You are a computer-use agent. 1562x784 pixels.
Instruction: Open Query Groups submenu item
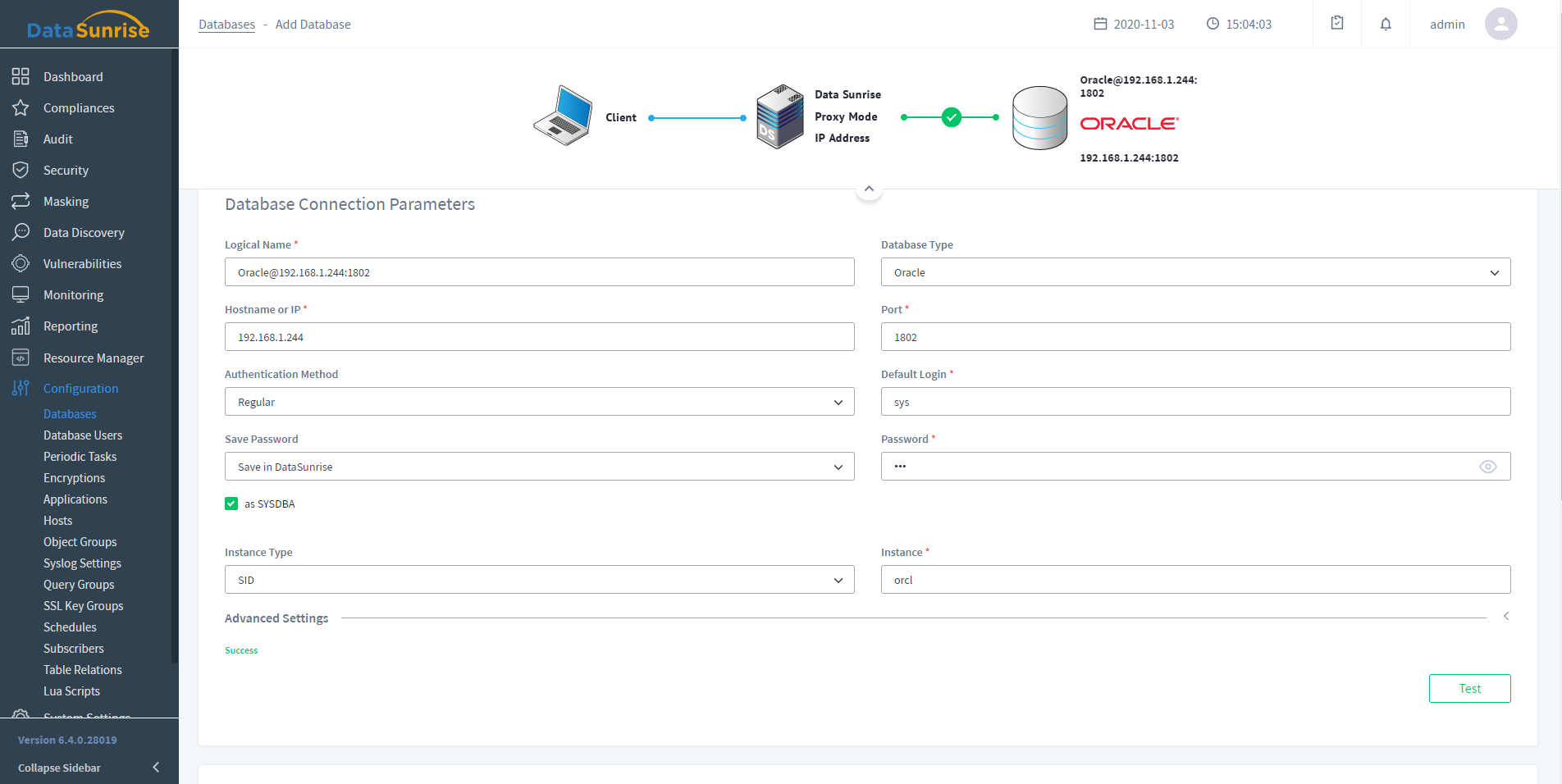79,584
